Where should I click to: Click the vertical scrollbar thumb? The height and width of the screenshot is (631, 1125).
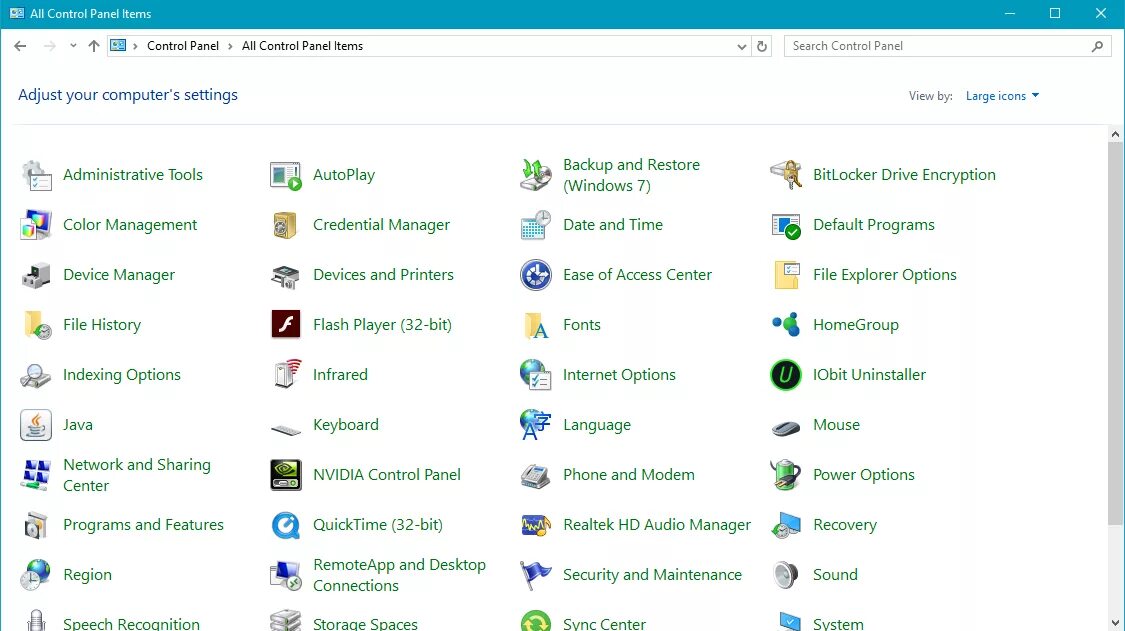tap(1115, 334)
